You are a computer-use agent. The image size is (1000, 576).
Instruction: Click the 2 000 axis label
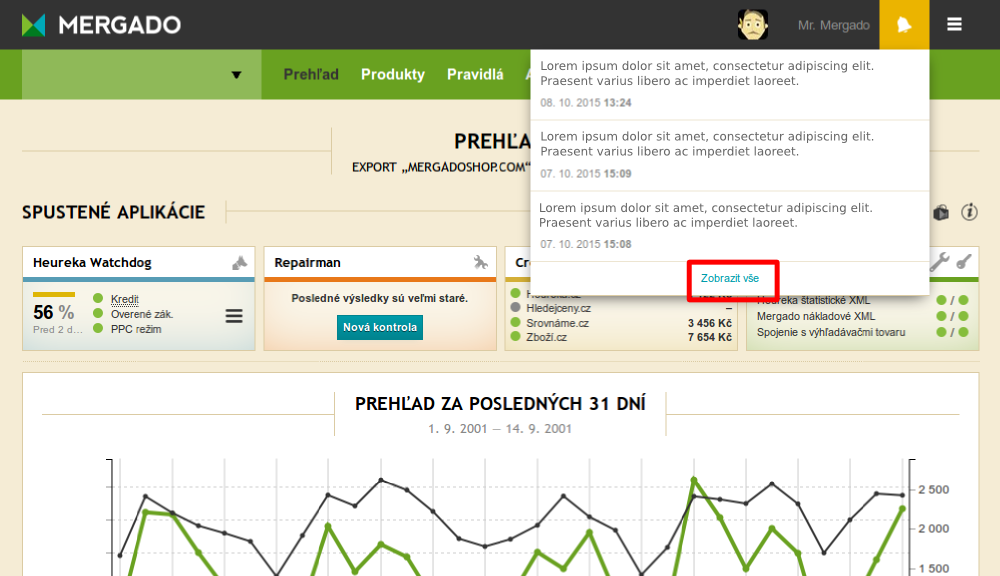934,529
